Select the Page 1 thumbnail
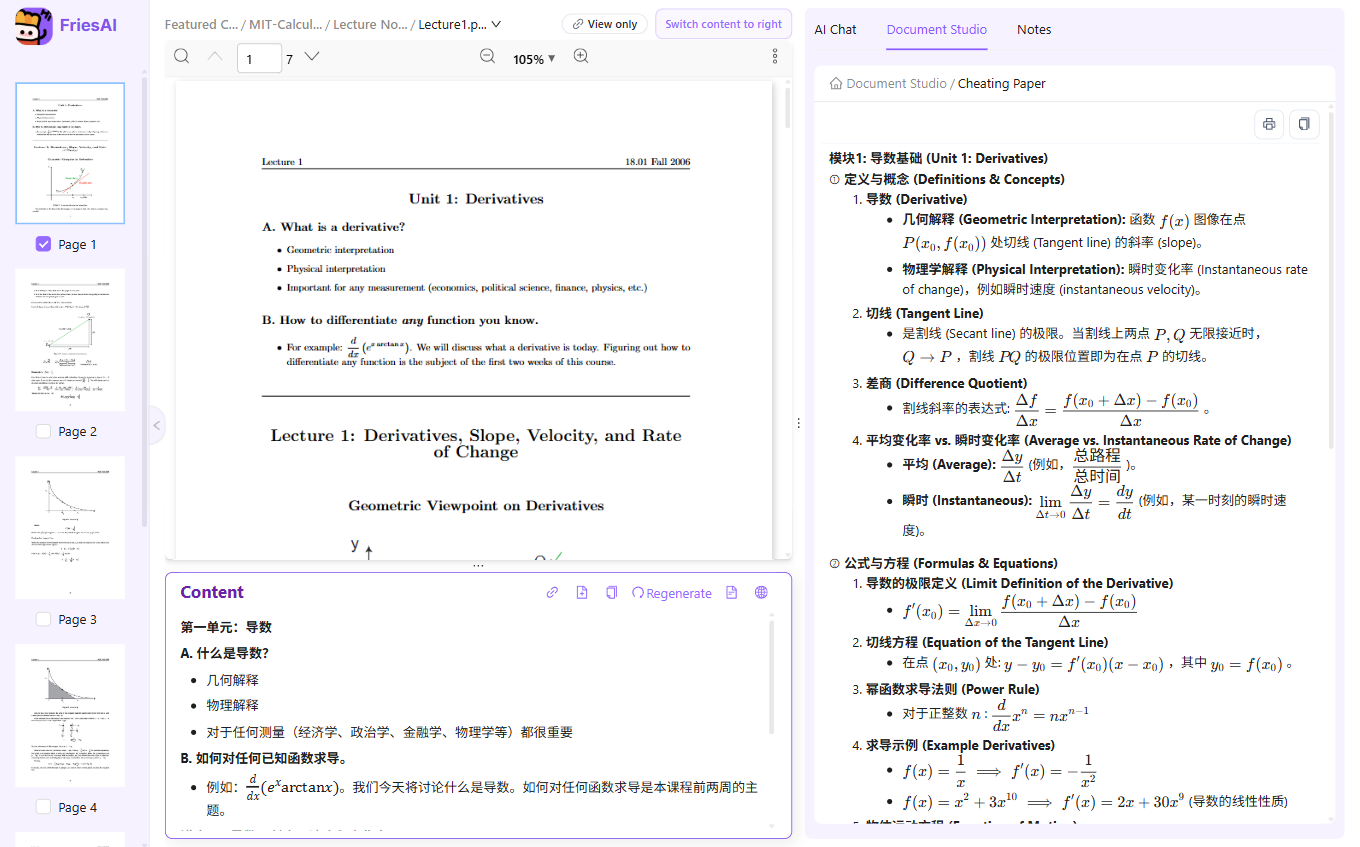Viewport: 1360px width, 847px height. tap(70, 153)
